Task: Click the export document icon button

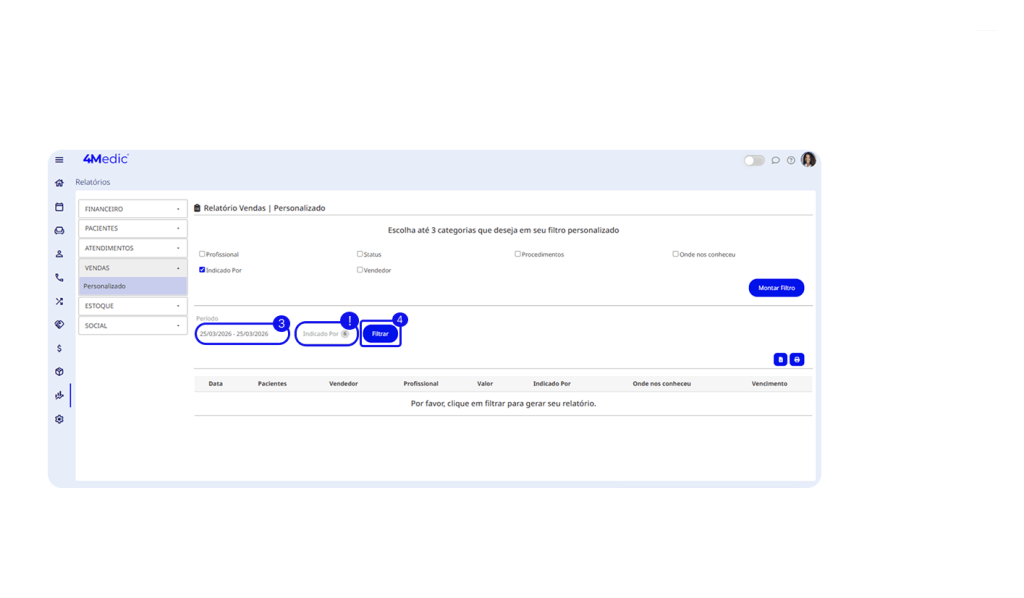Action: click(780, 359)
